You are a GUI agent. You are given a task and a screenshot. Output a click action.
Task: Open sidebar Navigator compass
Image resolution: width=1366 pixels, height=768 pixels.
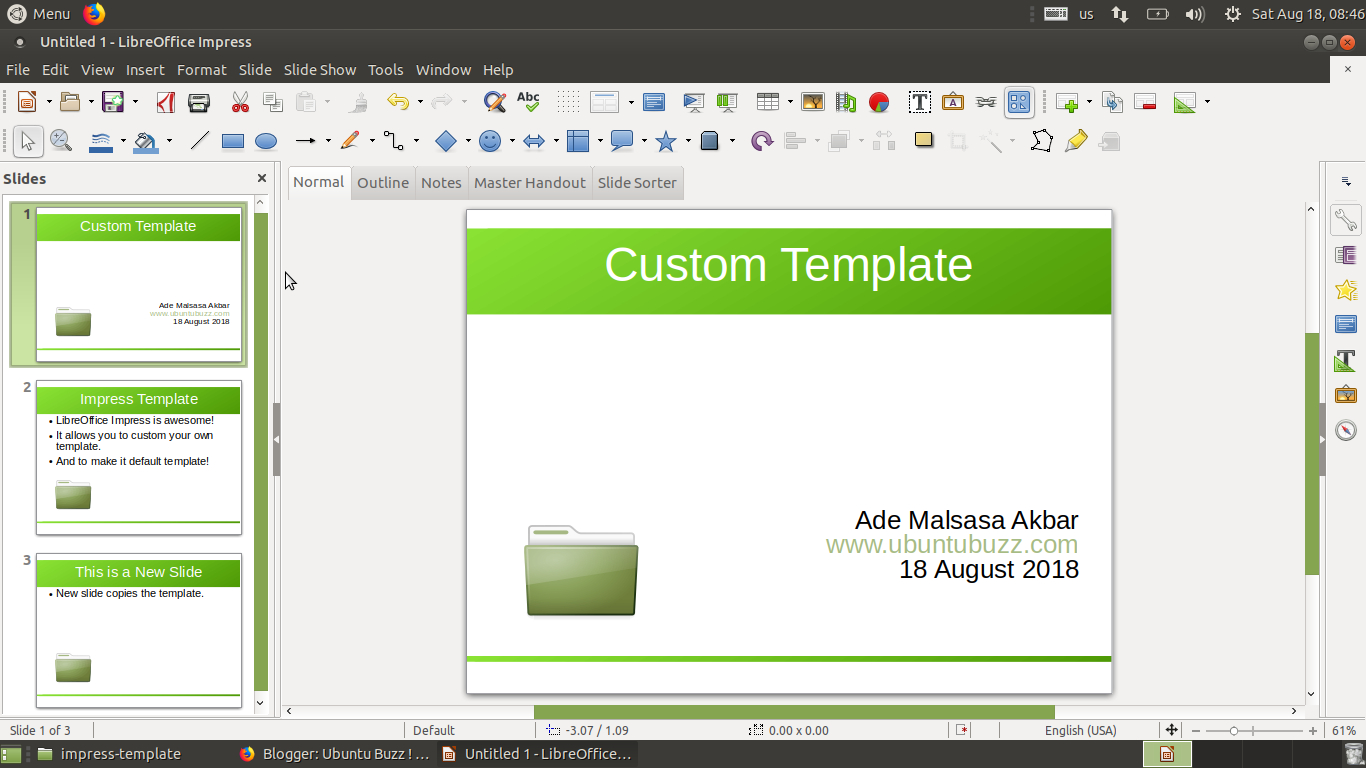click(1346, 429)
